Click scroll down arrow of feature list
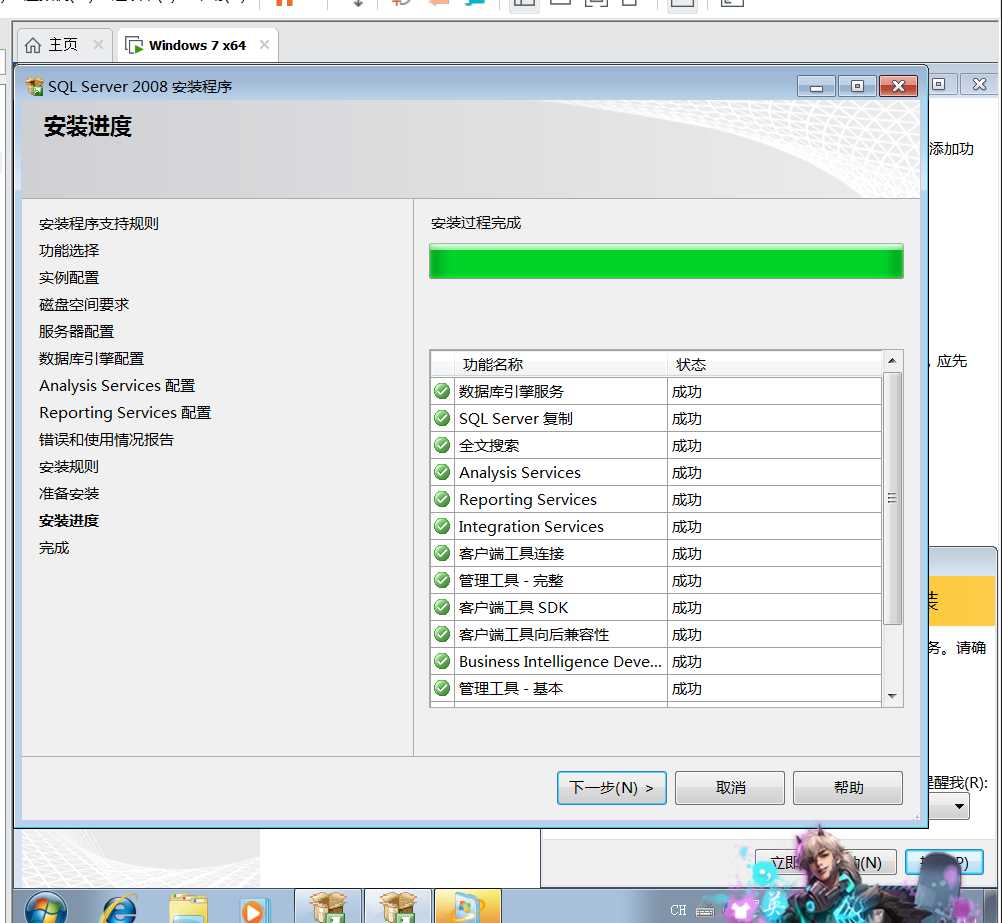1002x923 pixels. (x=892, y=695)
